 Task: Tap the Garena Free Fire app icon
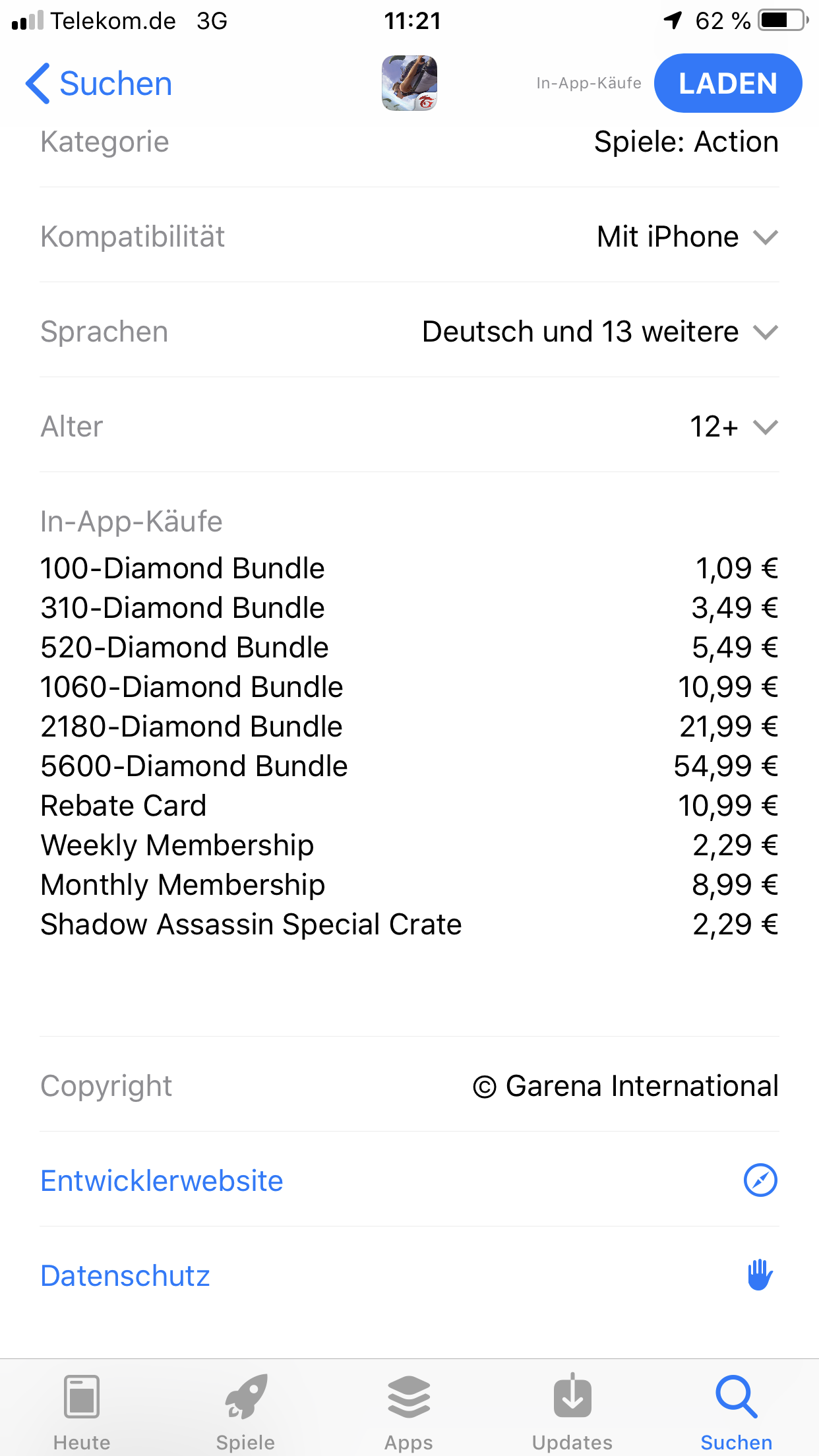click(x=409, y=83)
